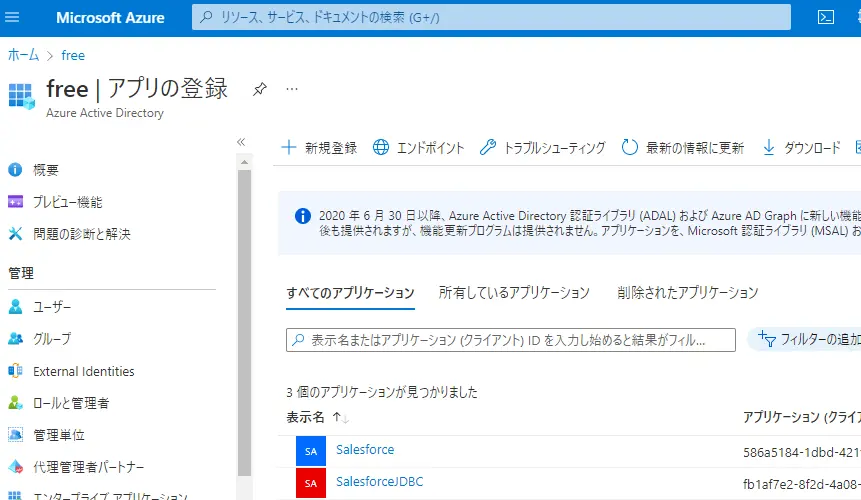Open エンドポイント globe item
861x500 pixels.
pos(418,148)
